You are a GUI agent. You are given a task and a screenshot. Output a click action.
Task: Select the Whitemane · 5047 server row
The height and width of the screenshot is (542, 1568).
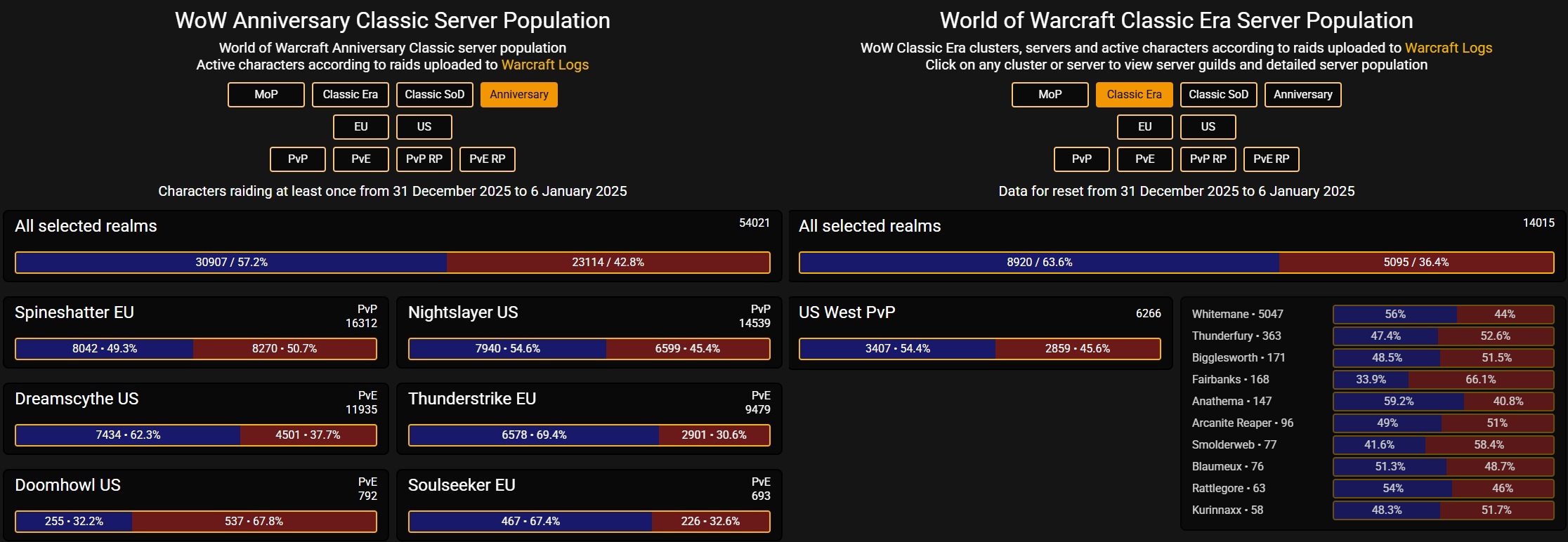1373,315
